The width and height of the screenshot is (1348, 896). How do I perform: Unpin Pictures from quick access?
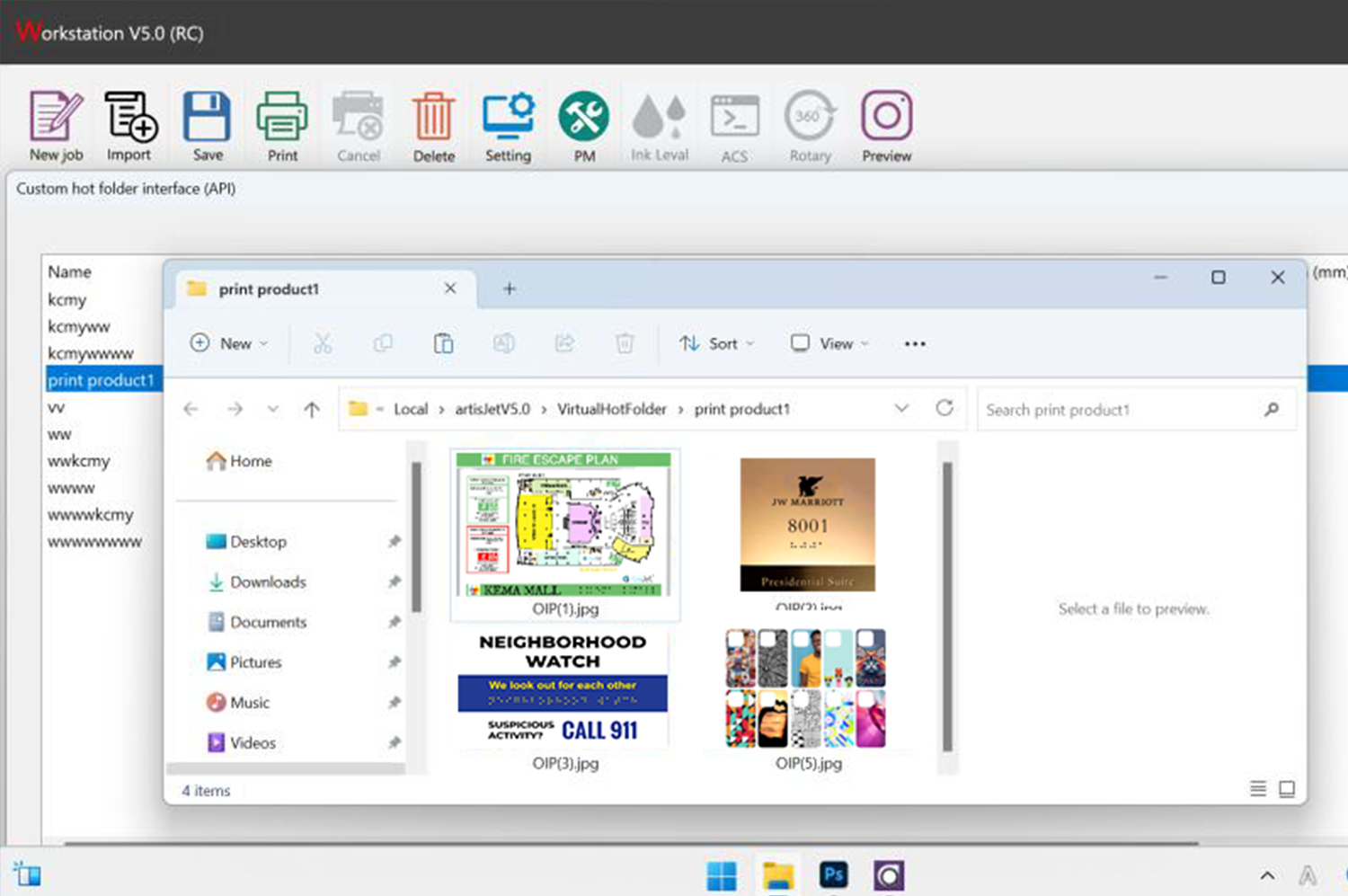tap(394, 661)
